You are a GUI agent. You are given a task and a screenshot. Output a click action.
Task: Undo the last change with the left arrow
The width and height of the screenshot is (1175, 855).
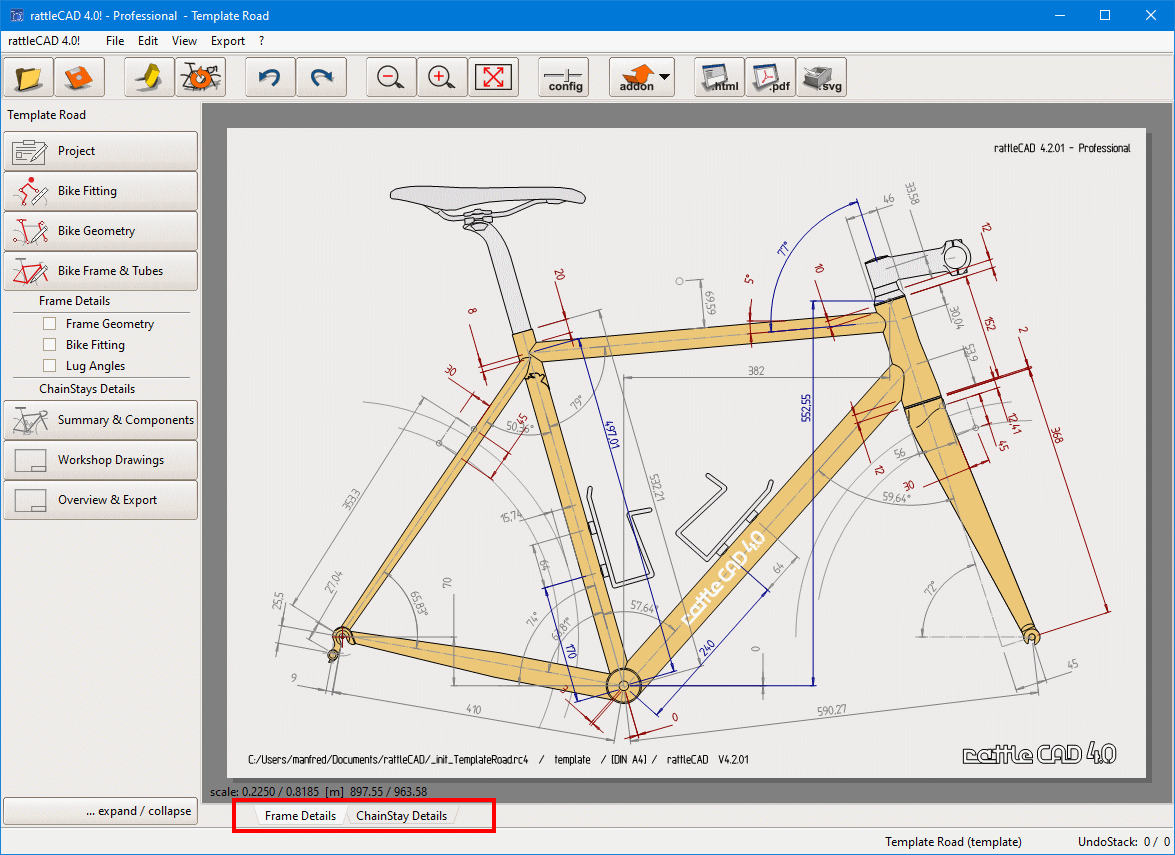tap(271, 77)
